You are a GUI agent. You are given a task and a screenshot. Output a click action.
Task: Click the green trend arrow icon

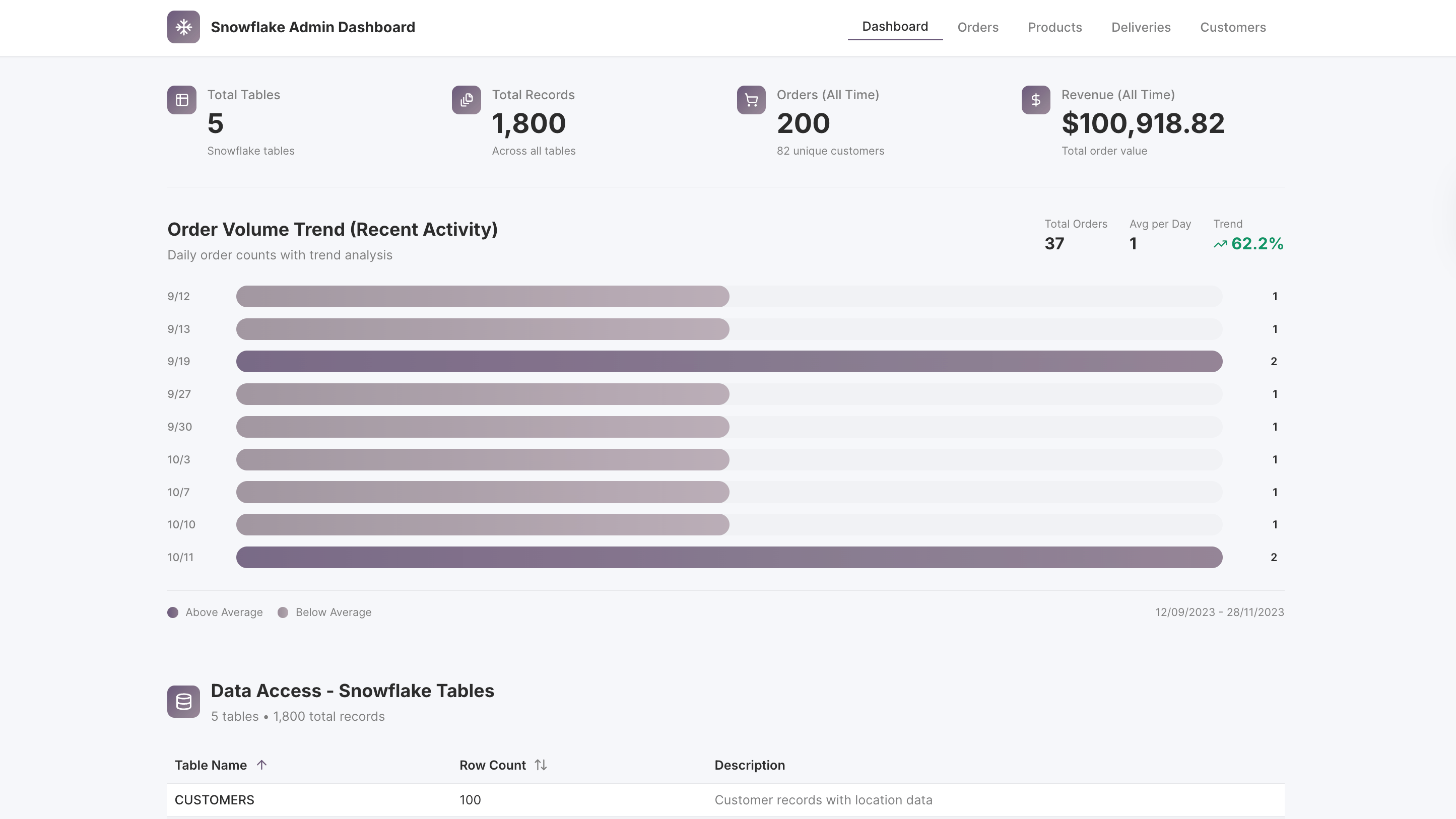[1220, 244]
